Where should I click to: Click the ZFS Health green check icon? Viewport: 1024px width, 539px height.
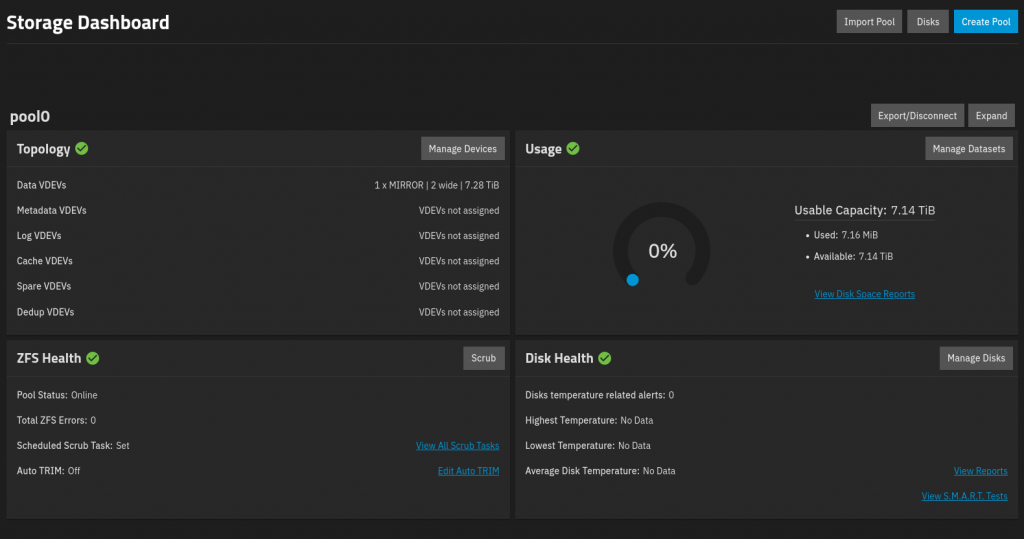tap(93, 358)
